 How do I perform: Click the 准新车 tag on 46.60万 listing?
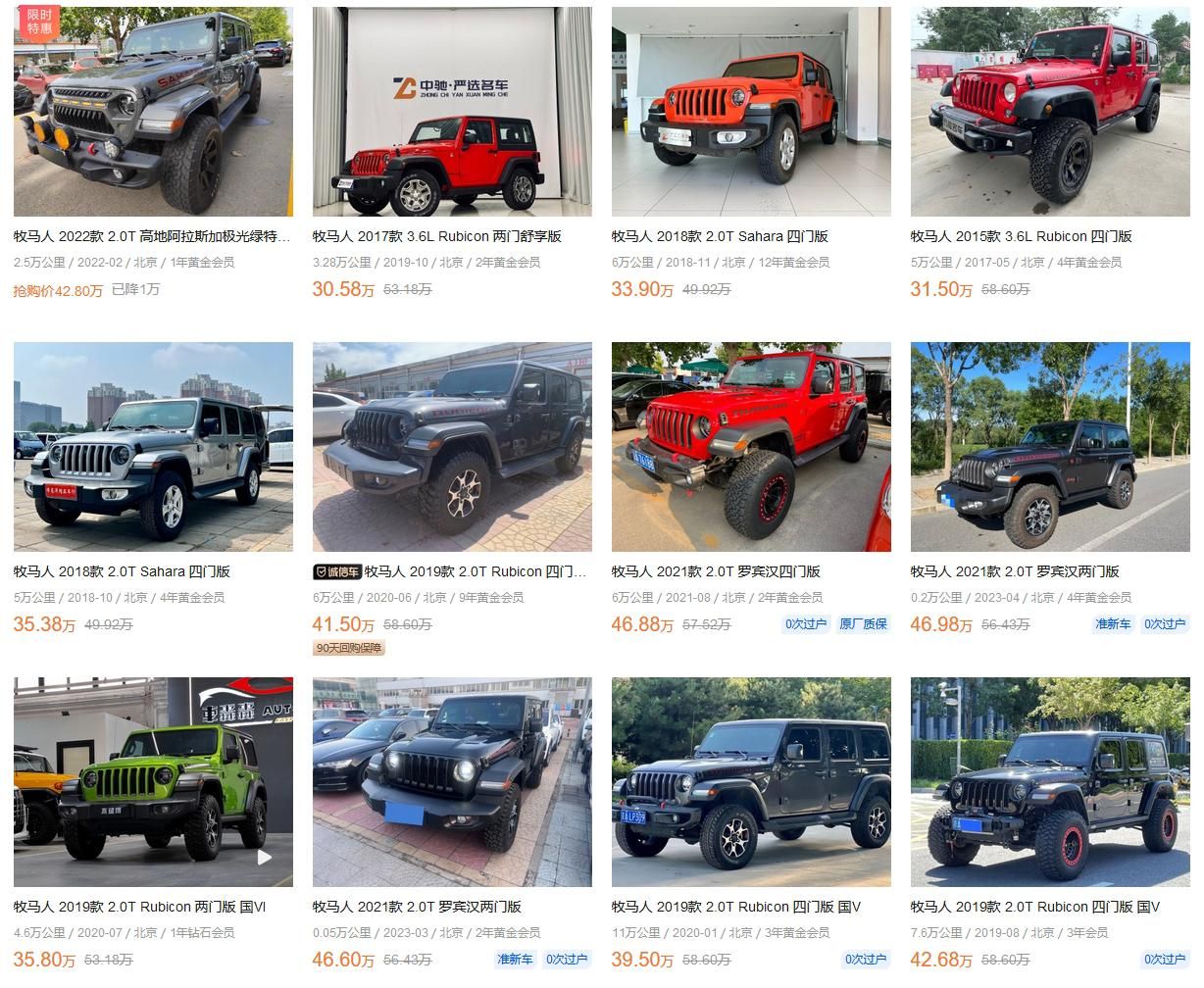[x=515, y=960]
